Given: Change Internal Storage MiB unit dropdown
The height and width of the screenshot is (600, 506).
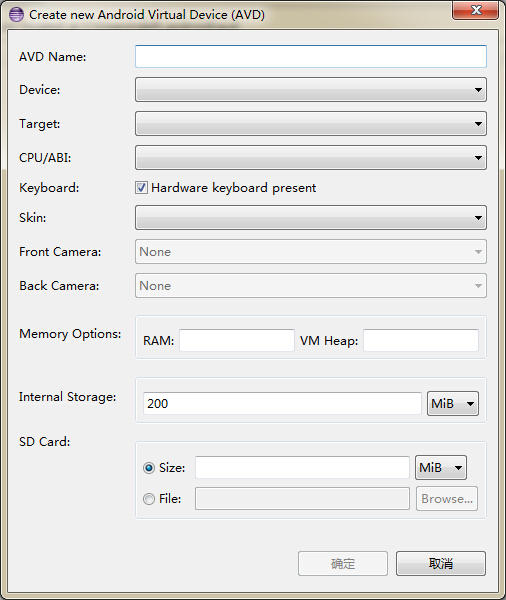Looking at the screenshot, I should [453, 403].
